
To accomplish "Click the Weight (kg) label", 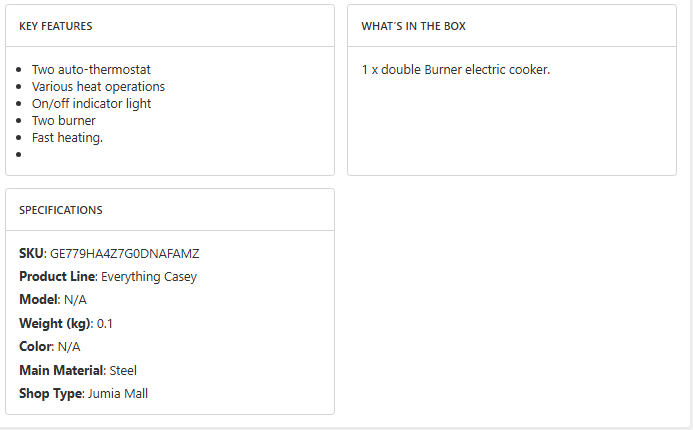I will (54, 324).
